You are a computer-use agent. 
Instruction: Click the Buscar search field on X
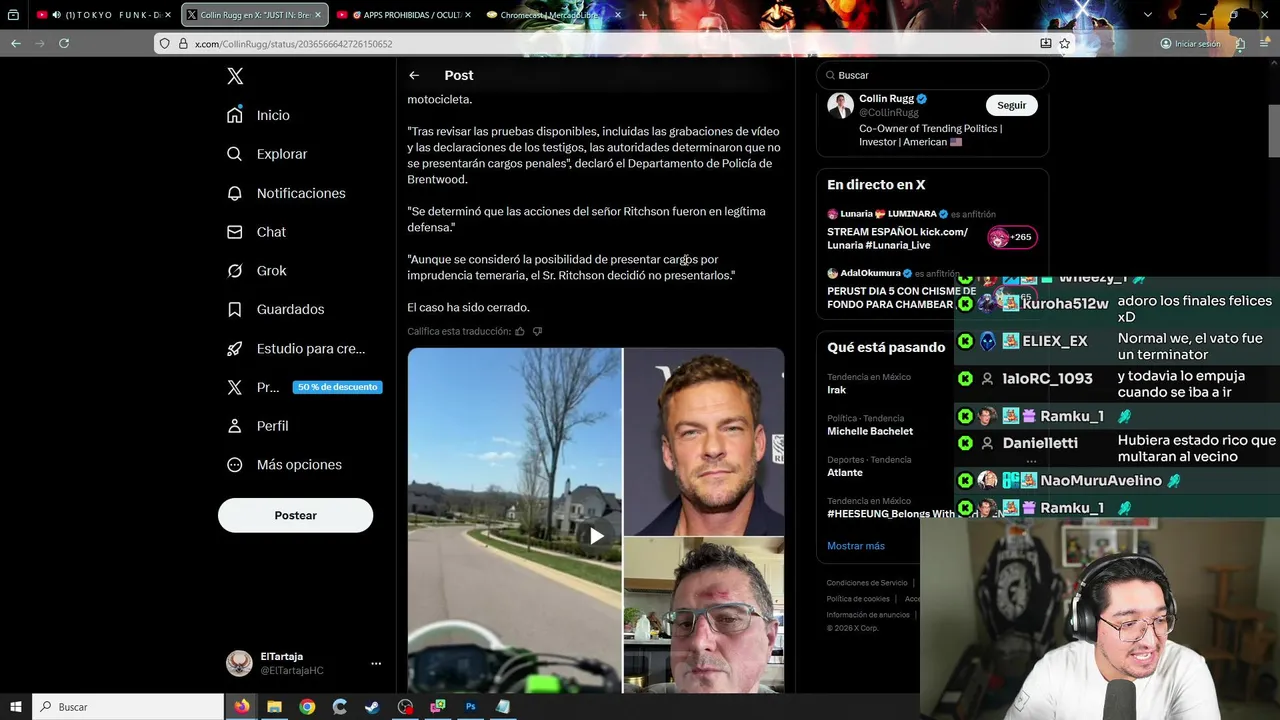932,75
